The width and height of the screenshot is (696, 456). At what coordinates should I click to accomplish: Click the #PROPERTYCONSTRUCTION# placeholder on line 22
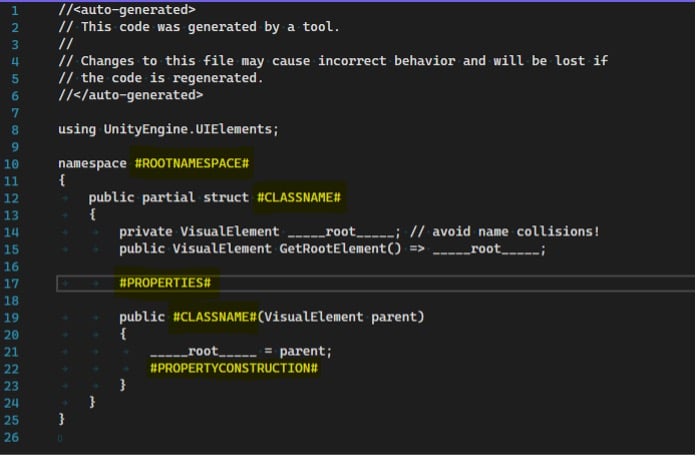pos(234,368)
